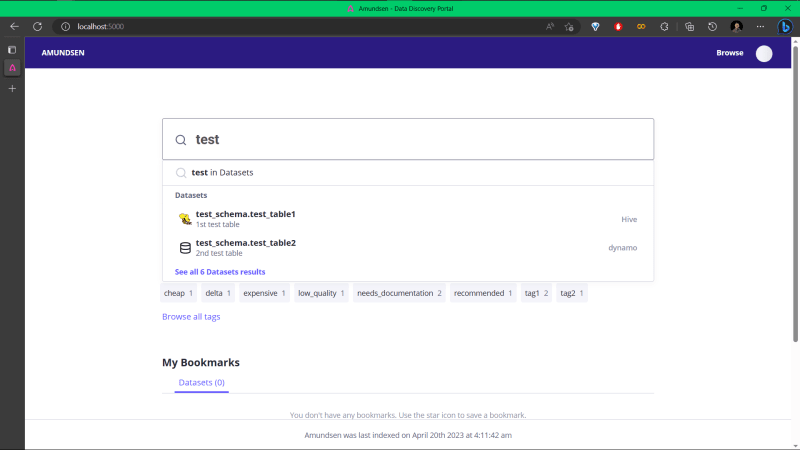This screenshot has height=450, width=800.
Task: Open Collections icon in browser toolbar
Action: (x=689, y=27)
